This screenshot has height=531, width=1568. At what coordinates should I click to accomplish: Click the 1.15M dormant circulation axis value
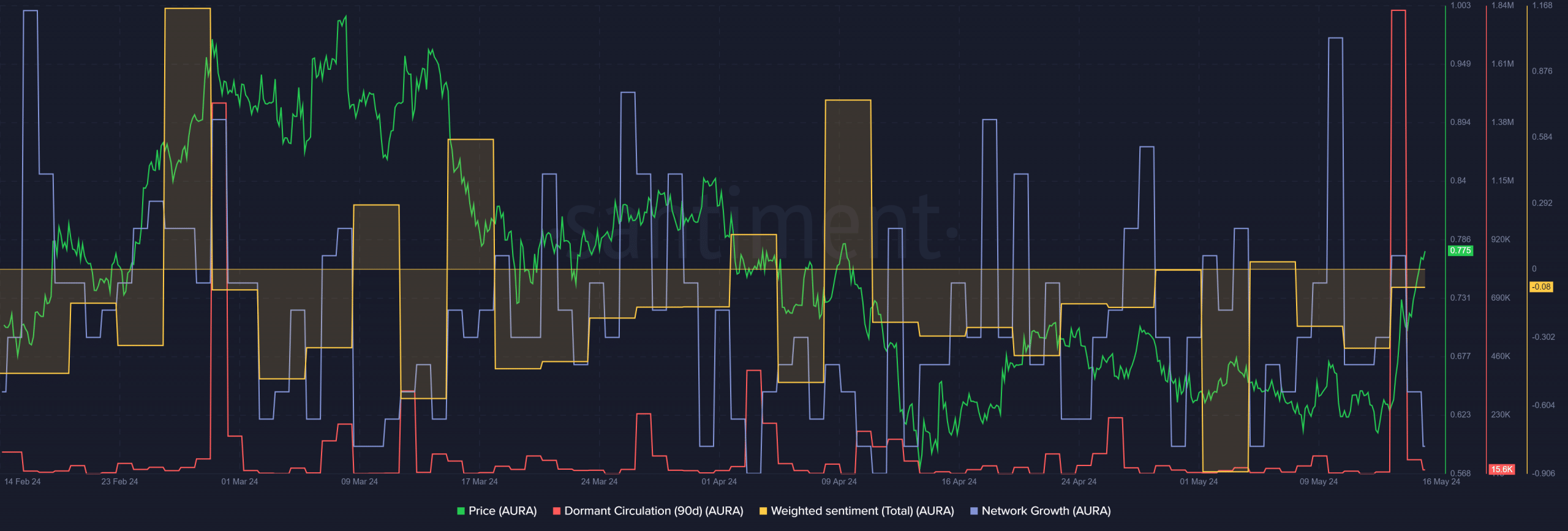tap(1502, 181)
